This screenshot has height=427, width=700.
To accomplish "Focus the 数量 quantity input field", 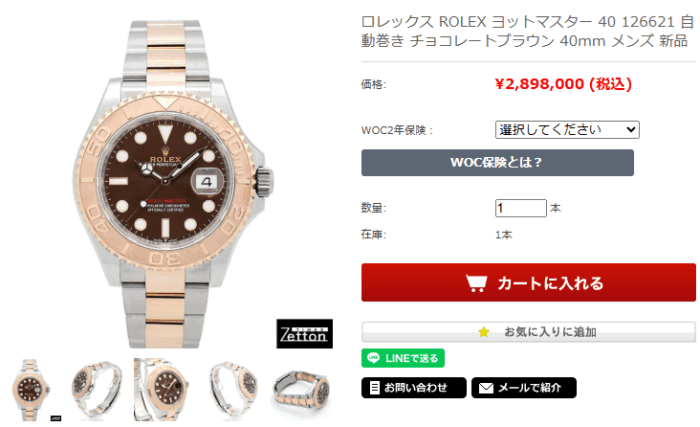I will tap(521, 208).
